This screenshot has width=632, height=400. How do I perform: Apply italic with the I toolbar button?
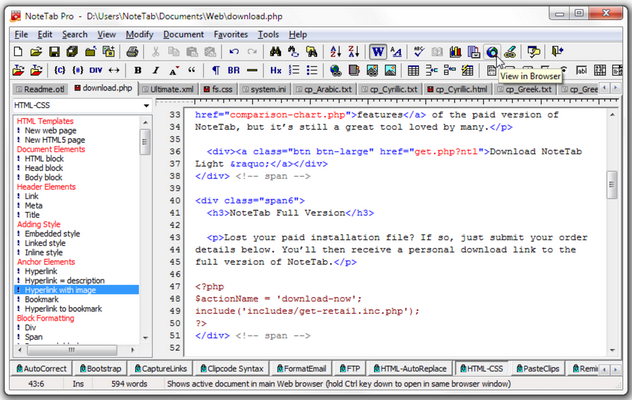(x=156, y=70)
